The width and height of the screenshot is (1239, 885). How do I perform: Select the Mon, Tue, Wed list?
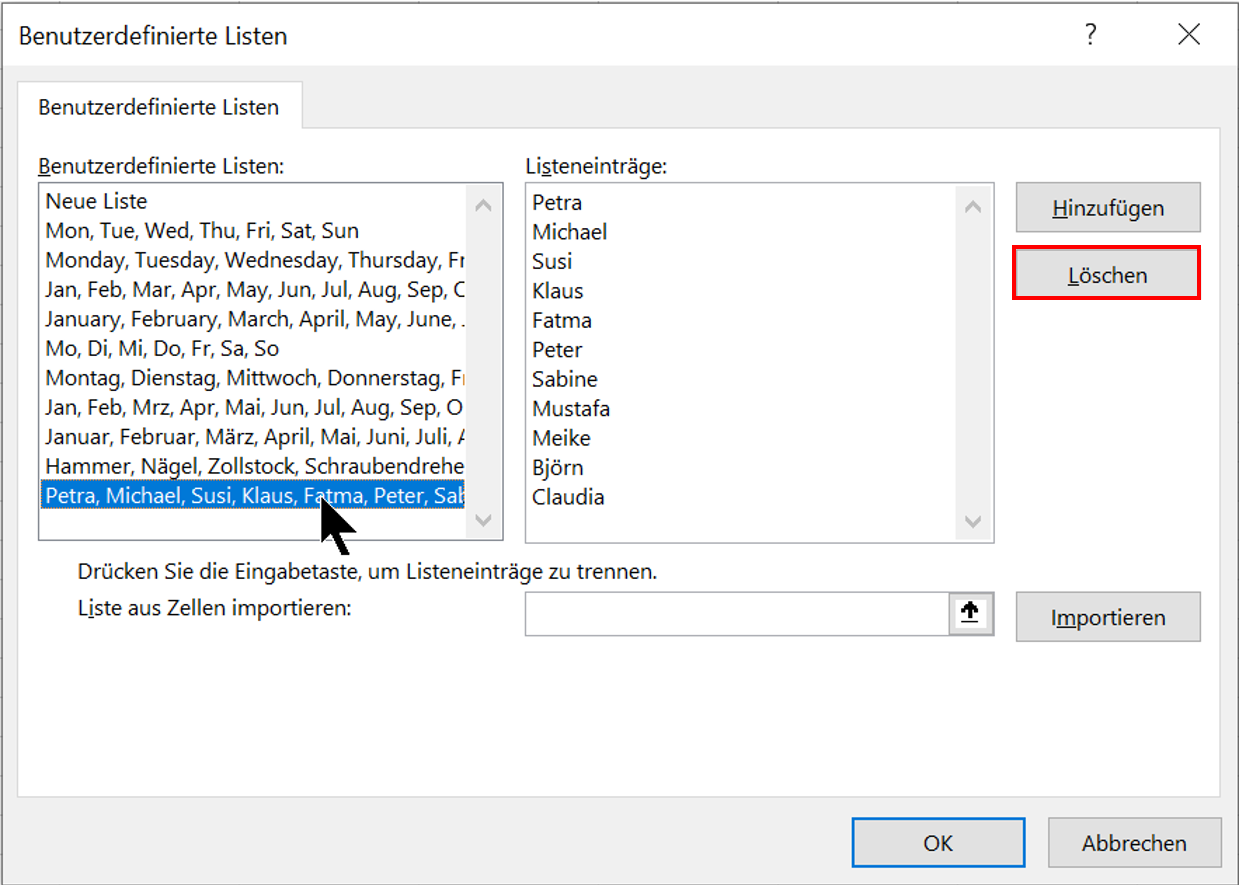click(x=253, y=231)
